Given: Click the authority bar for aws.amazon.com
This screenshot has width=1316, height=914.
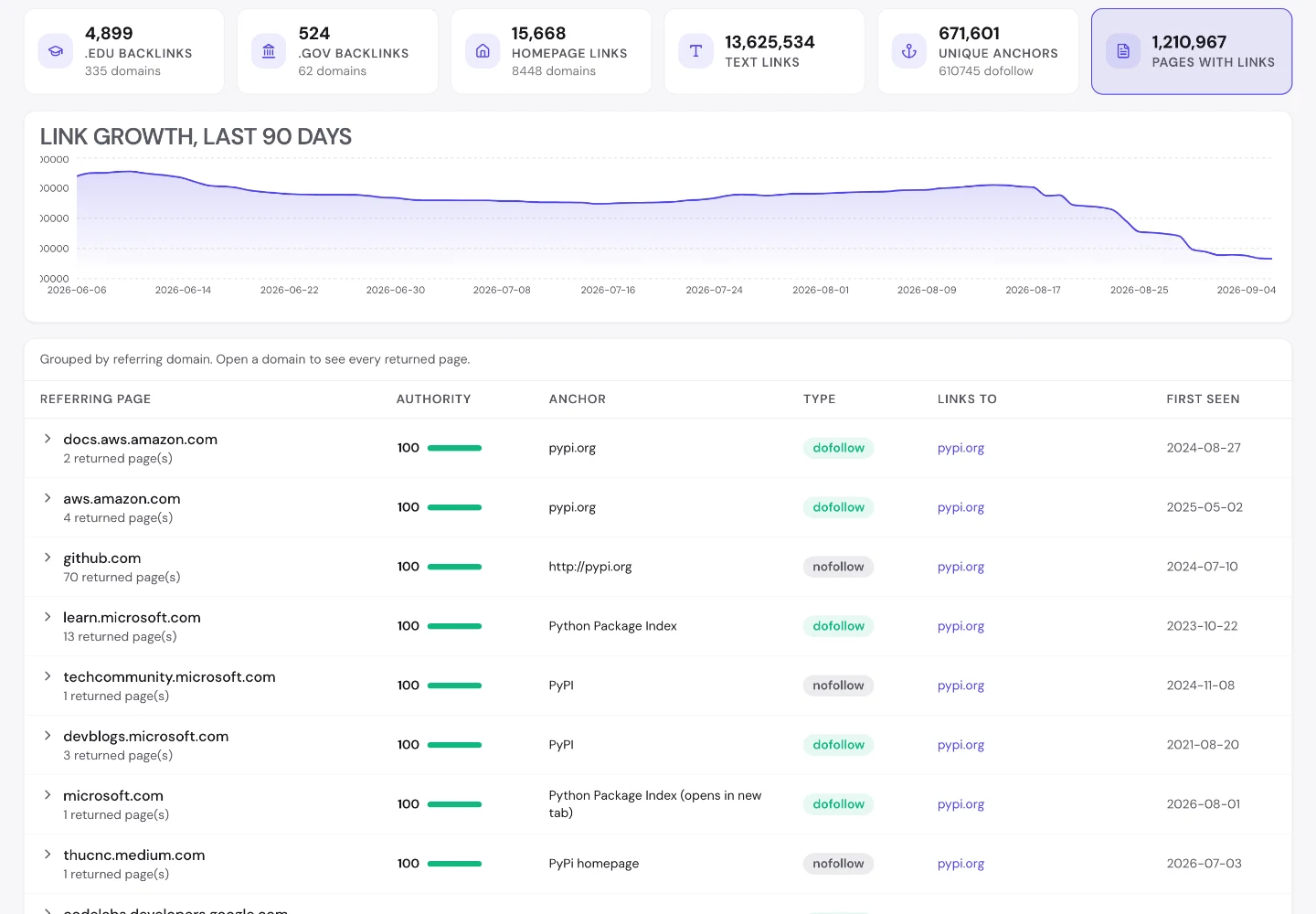Looking at the screenshot, I should [454, 507].
